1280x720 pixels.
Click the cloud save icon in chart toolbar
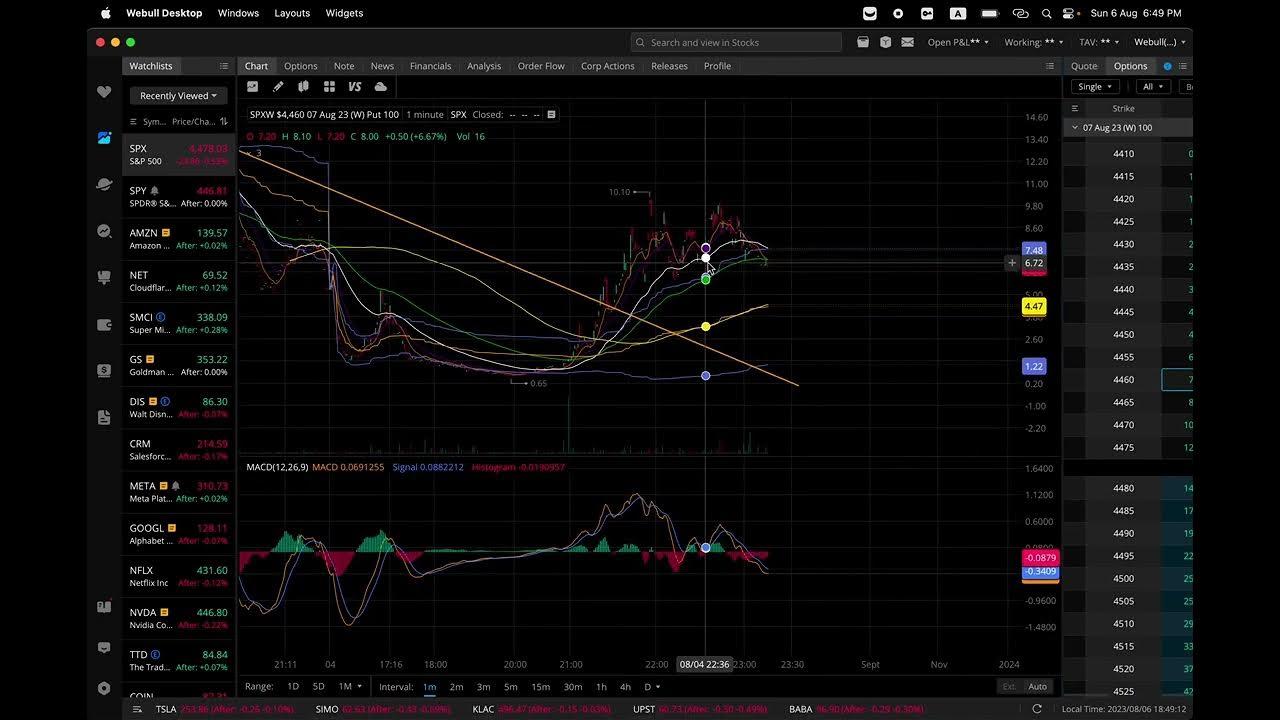click(x=380, y=87)
